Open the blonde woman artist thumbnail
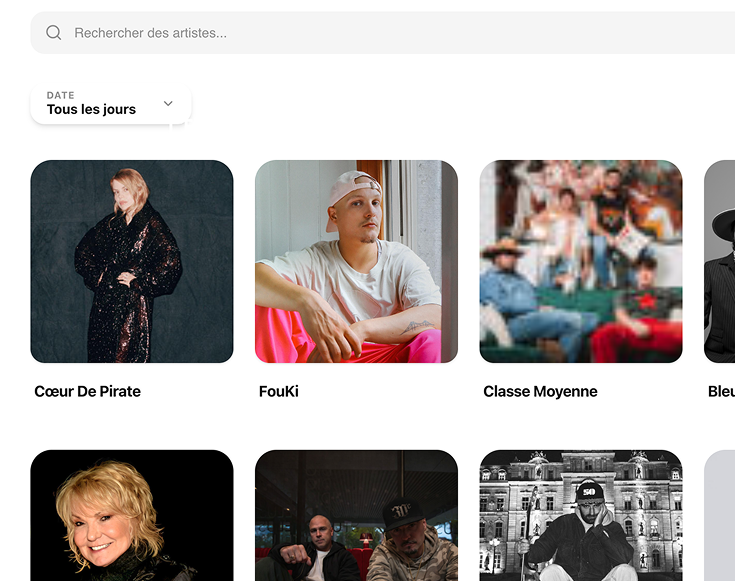The width and height of the screenshot is (735, 581). (x=132, y=515)
